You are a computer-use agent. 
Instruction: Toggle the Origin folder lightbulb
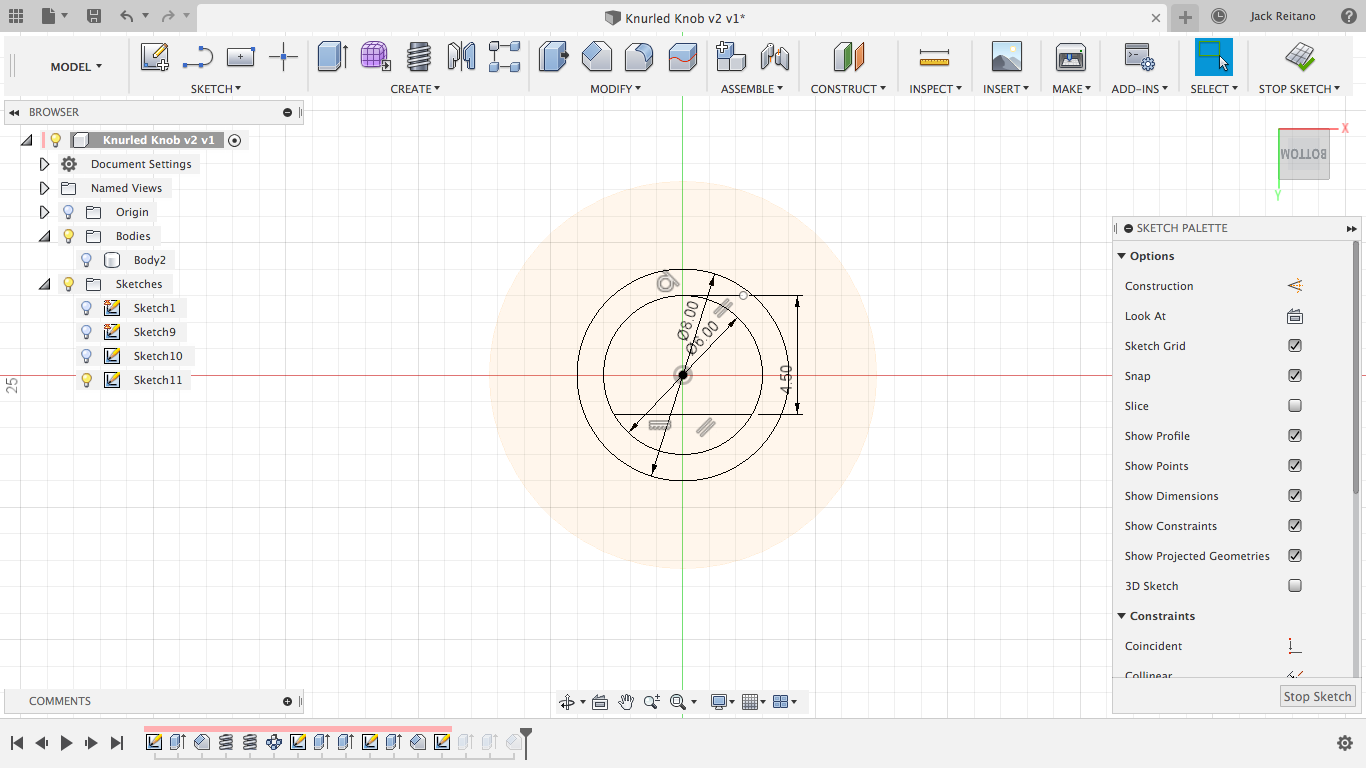click(68, 212)
